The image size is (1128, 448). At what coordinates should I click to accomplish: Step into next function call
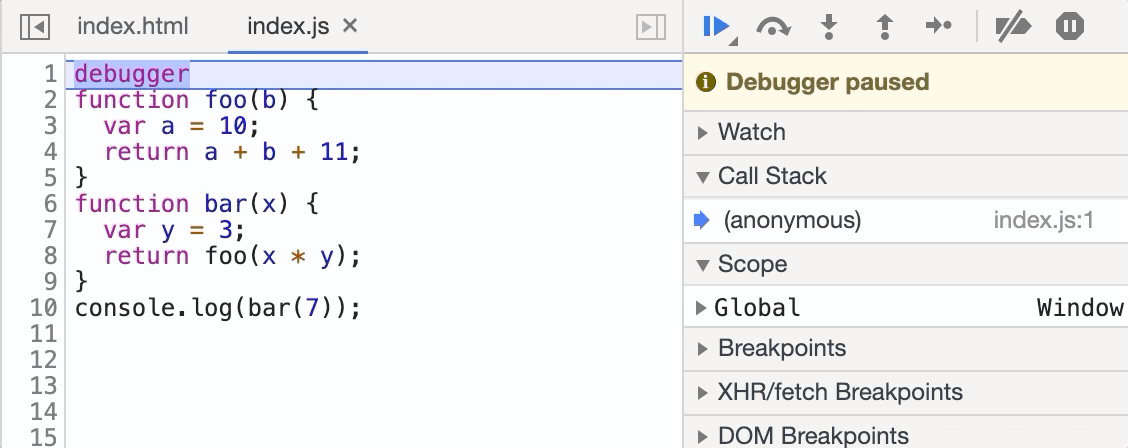(828, 27)
